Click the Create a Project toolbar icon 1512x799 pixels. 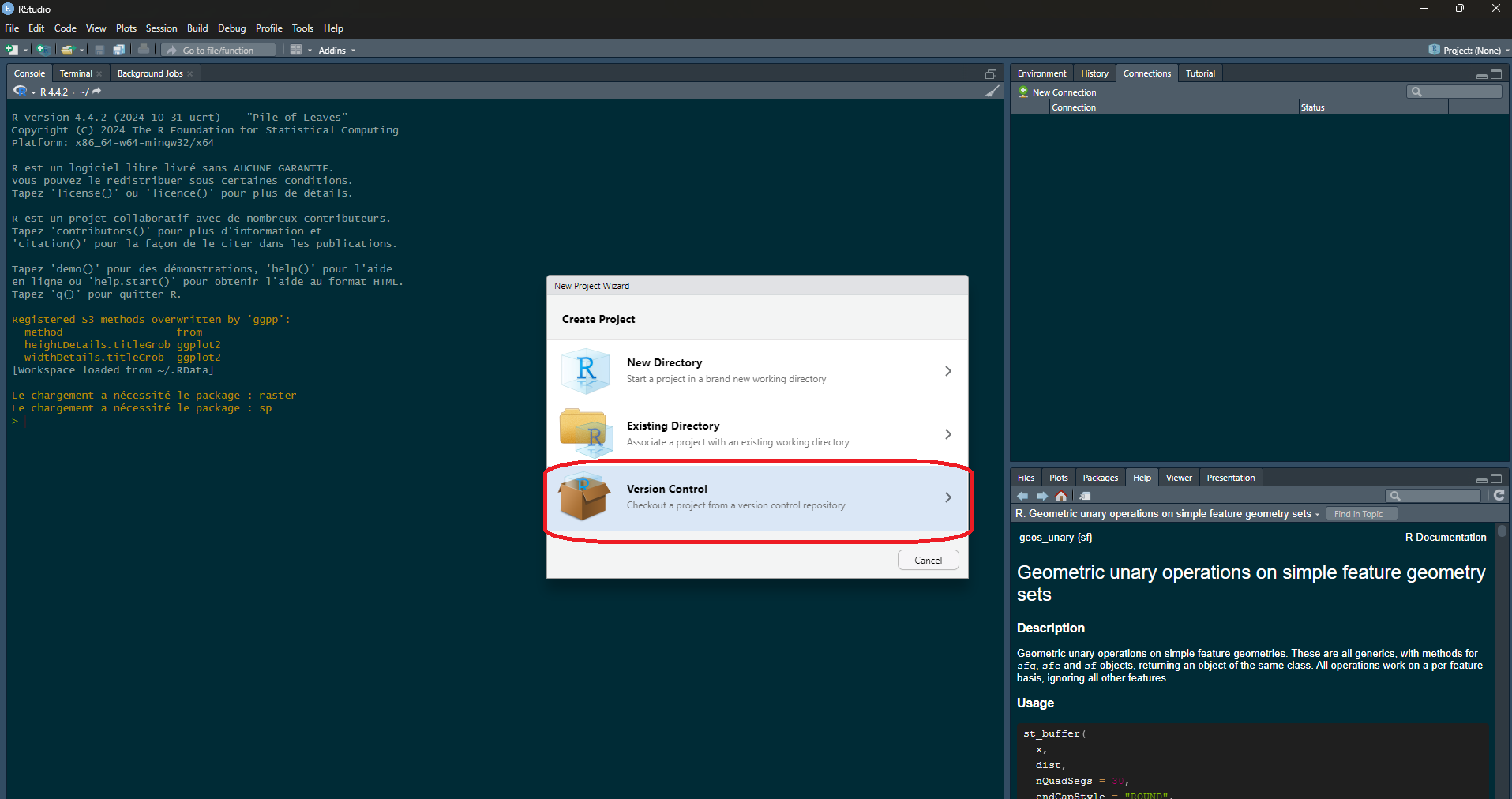43,50
